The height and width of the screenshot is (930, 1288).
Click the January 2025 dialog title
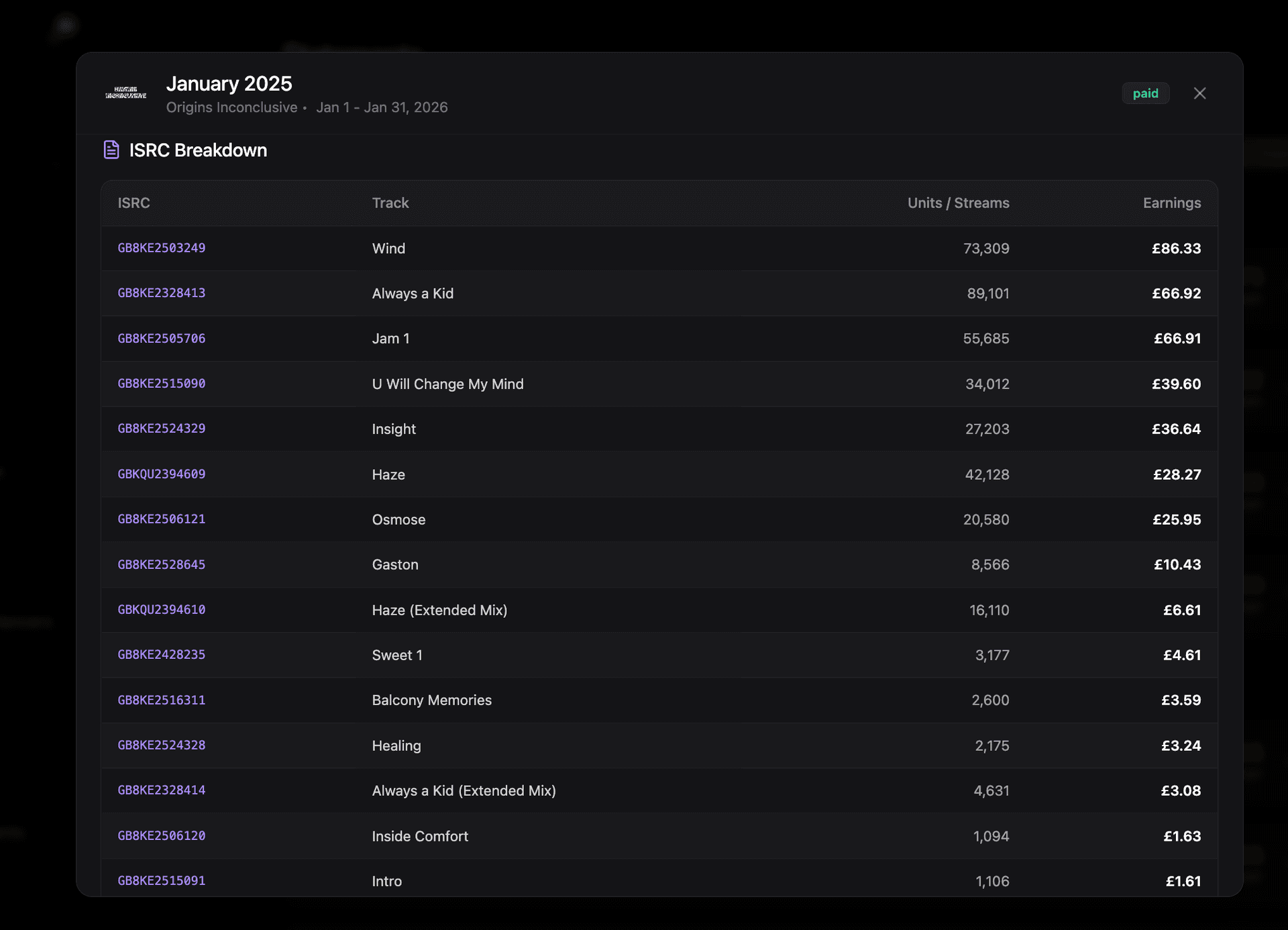point(229,83)
